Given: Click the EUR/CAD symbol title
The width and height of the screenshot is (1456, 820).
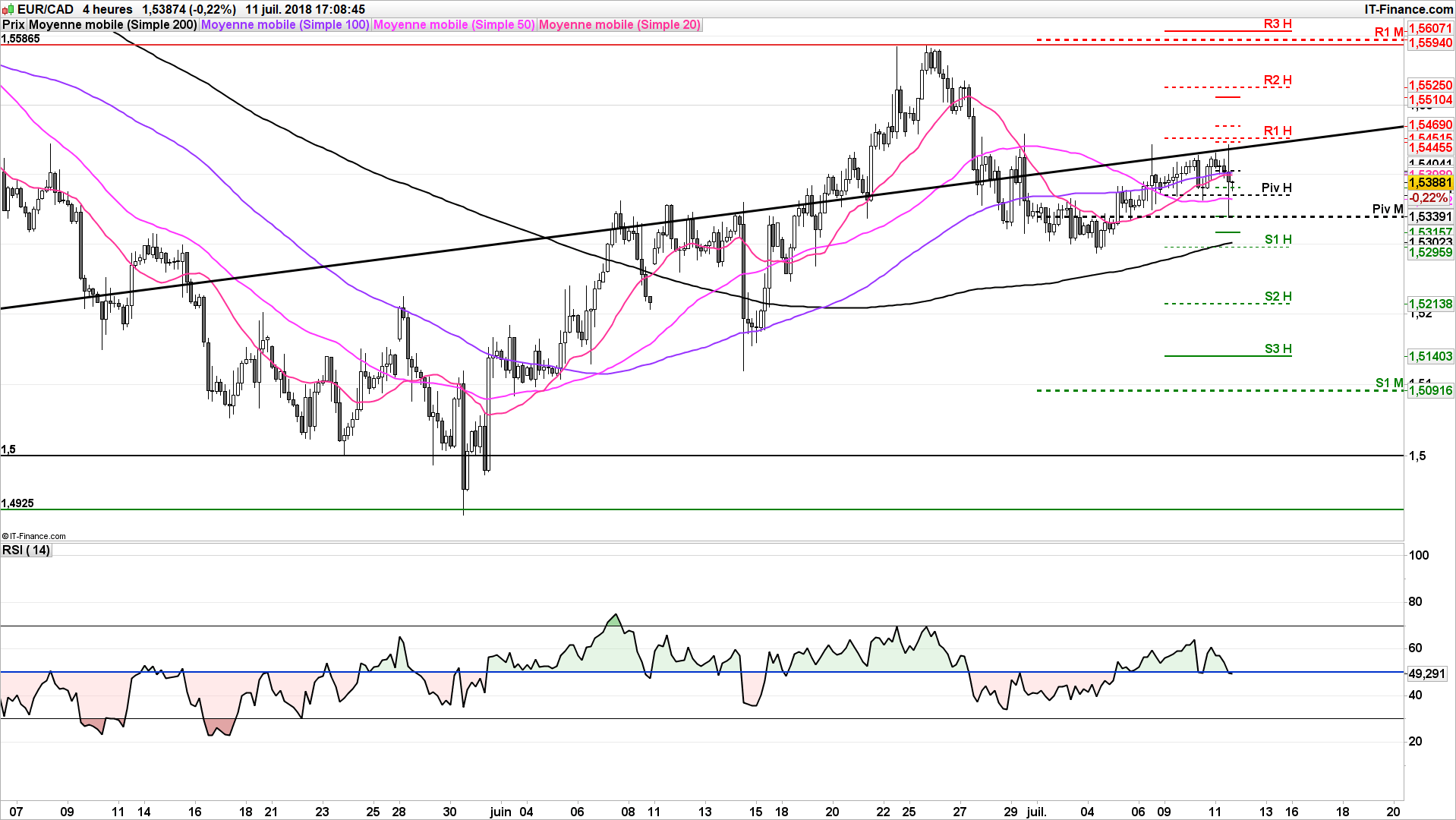Looking at the screenshot, I should click(46, 9).
